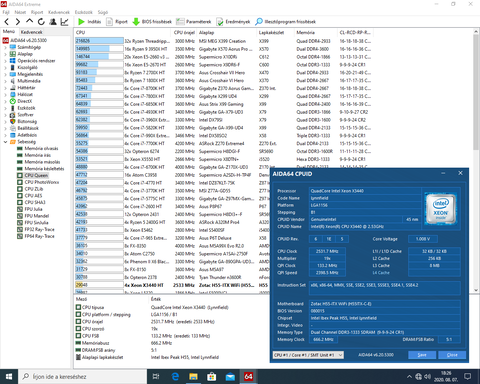Screen dimensions: 480x384
Task: Click the Refresh icon in navigation toolbar
Action: [41, 22]
